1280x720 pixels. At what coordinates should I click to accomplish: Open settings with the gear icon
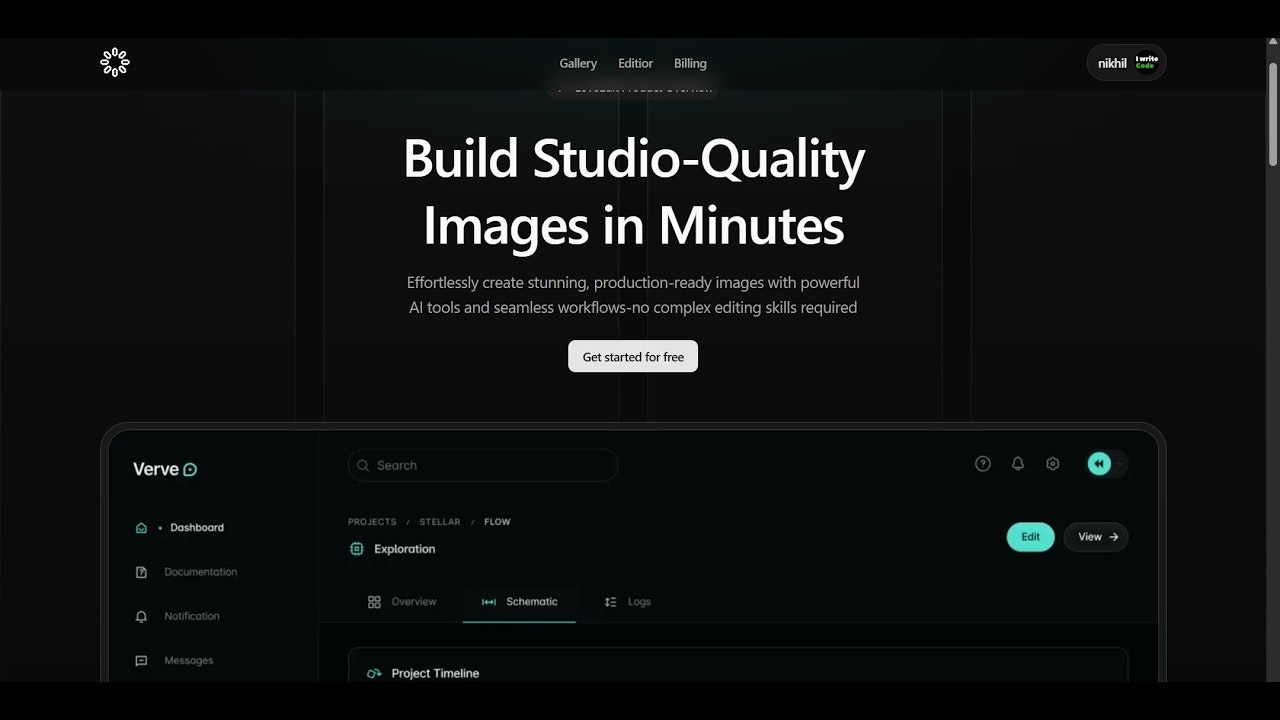pos(1052,463)
